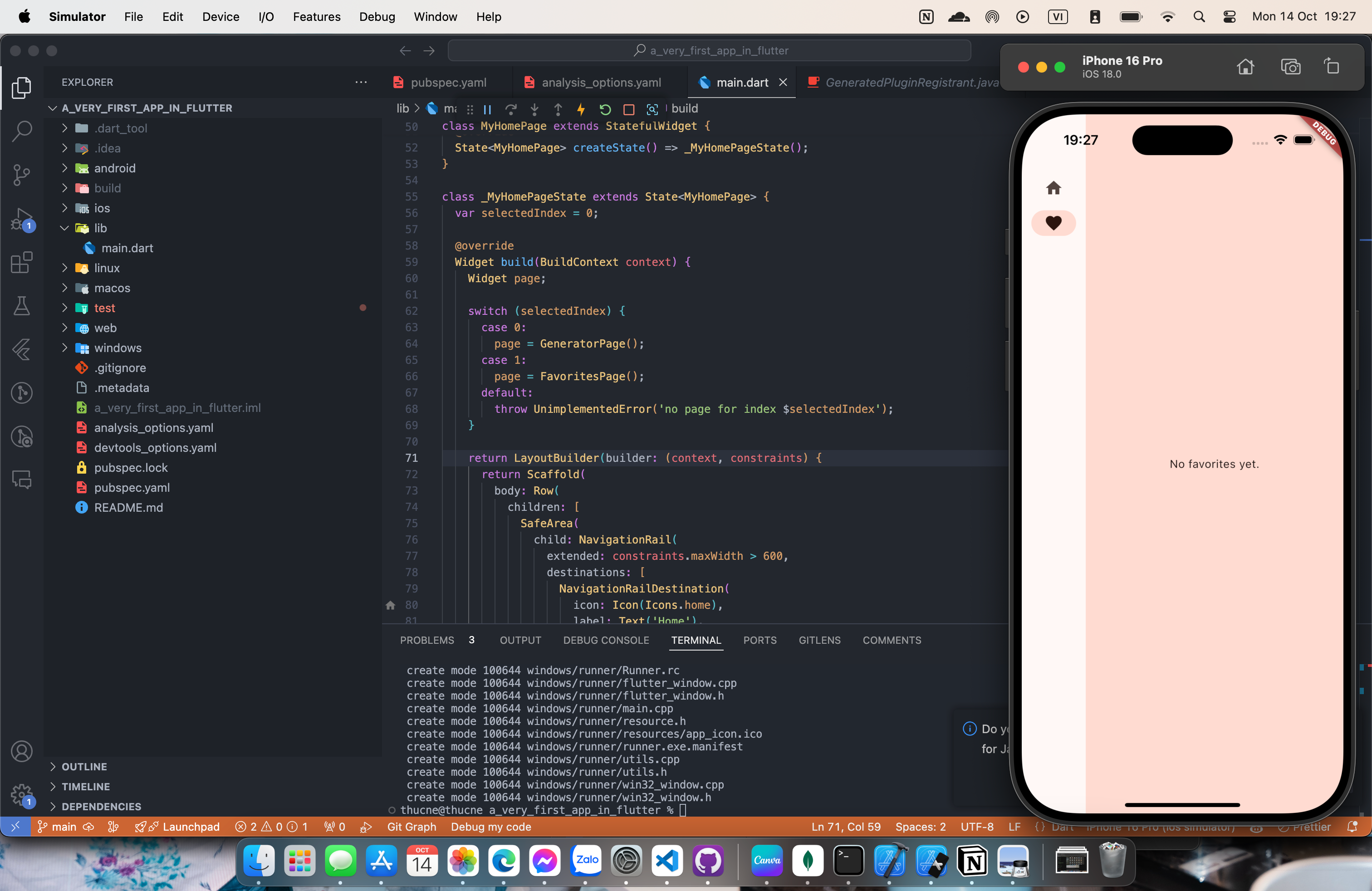Click Simulator Home button icon
Image resolution: width=1372 pixels, height=891 pixels.
[1245, 67]
